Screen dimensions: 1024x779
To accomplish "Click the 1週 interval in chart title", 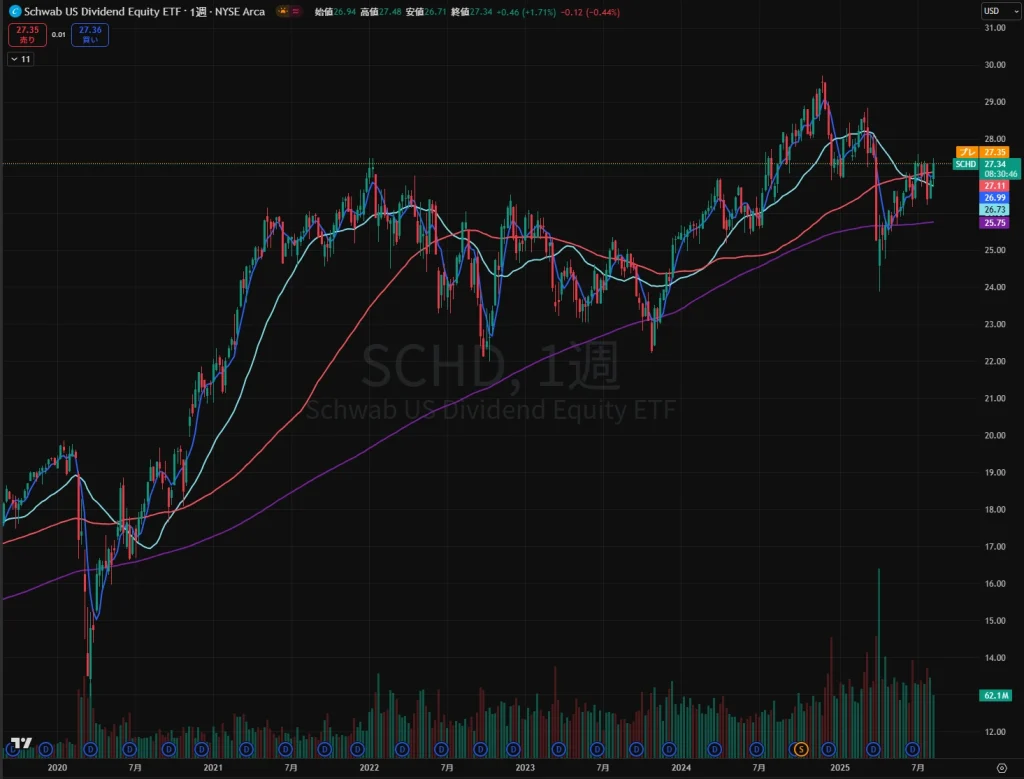I will 196,11.
